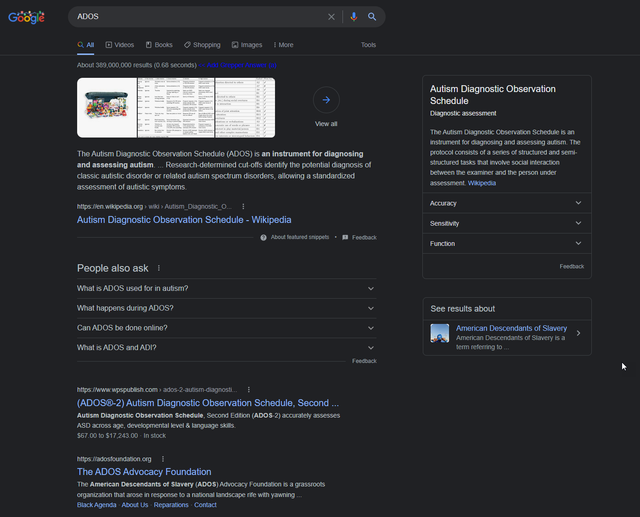
Task: Open the three-dot menu beside Wikipedia result URL
Action: click(243, 206)
